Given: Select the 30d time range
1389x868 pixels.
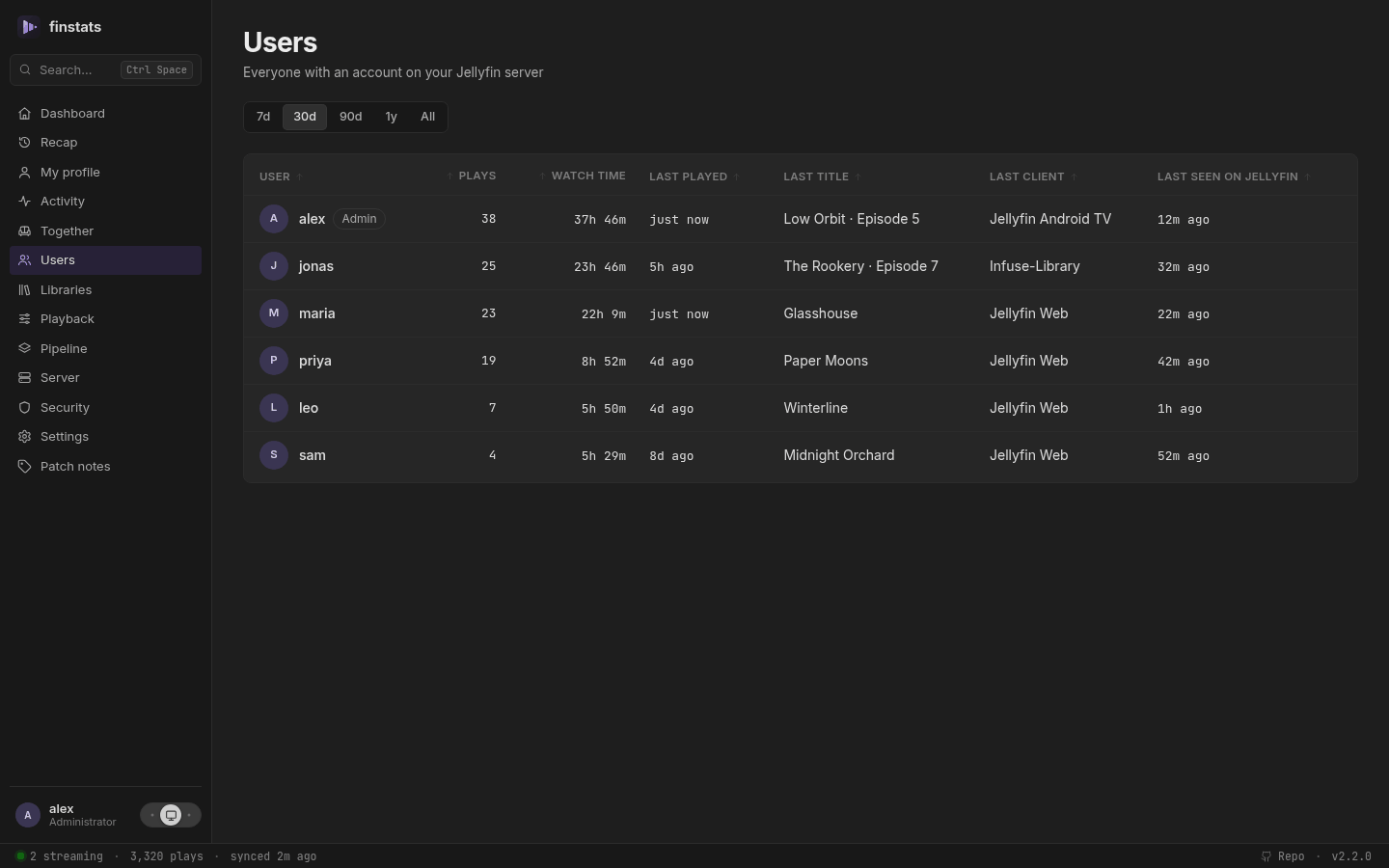Looking at the screenshot, I should click(x=305, y=117).
